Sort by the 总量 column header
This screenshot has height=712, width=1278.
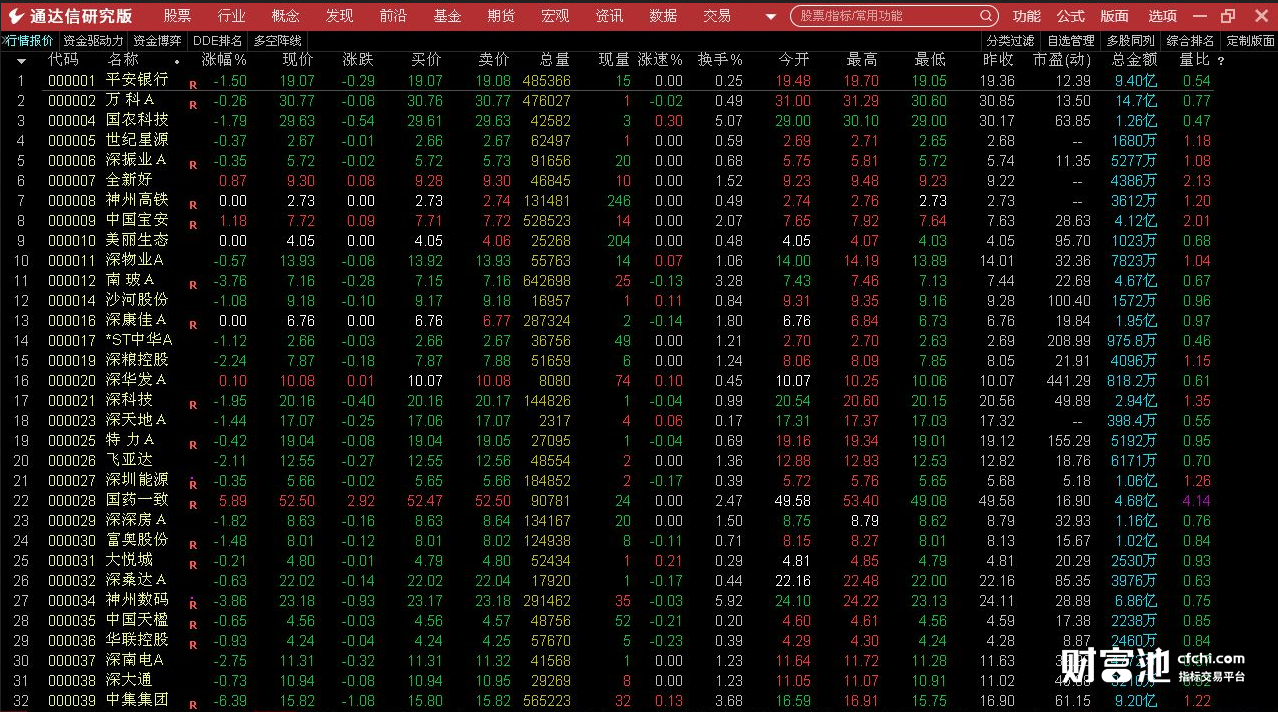click(x=554, y=60)
